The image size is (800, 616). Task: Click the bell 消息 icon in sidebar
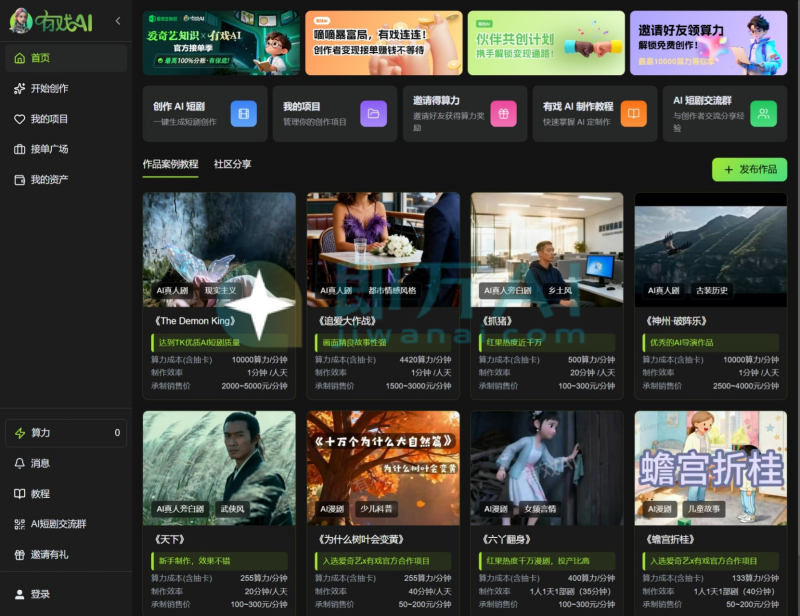[x=20, y=464]
